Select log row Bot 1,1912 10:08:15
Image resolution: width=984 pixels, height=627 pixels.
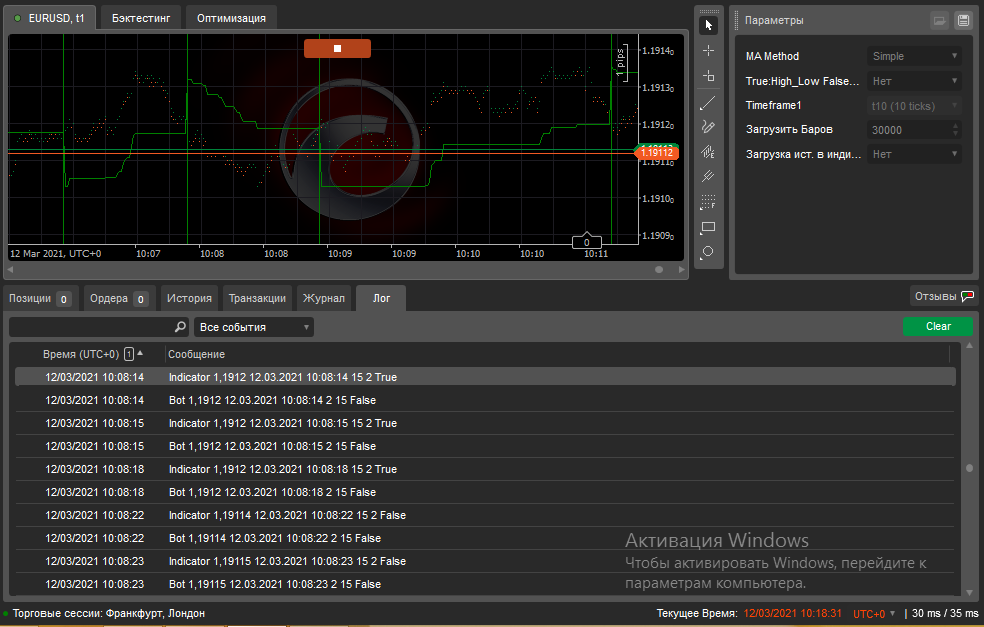[x=485, y=446]
